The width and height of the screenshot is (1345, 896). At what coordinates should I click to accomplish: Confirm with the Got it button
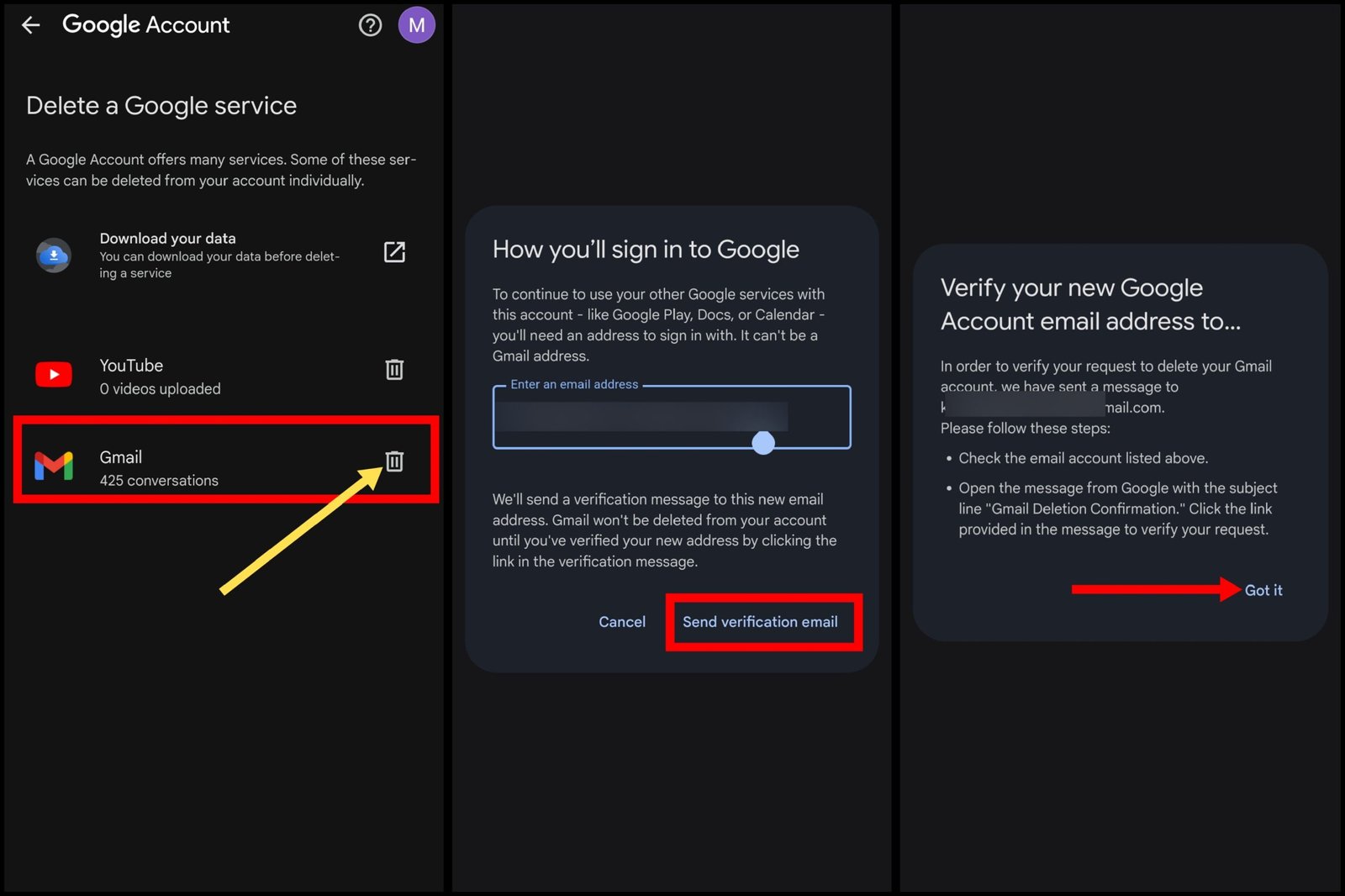pyautogui.click(x=1263, y=591)
